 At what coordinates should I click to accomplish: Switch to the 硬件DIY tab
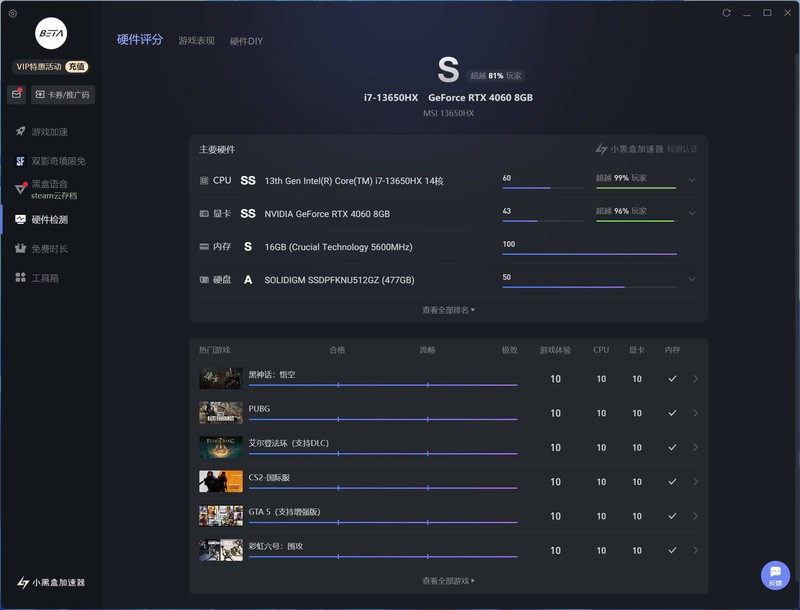coord(247,41)
